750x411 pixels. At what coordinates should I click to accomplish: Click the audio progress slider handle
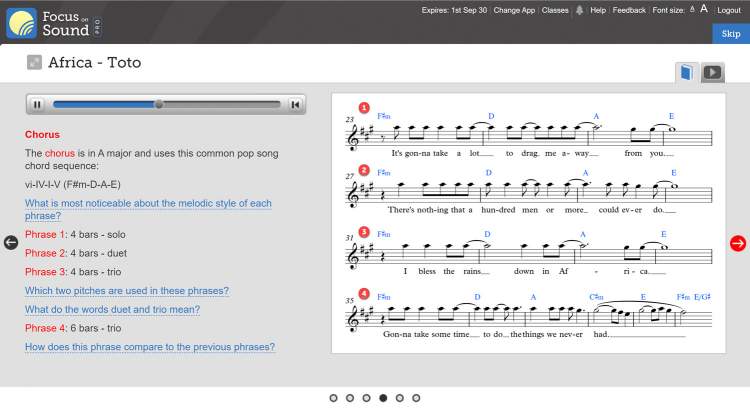click(x=159, y=104)
